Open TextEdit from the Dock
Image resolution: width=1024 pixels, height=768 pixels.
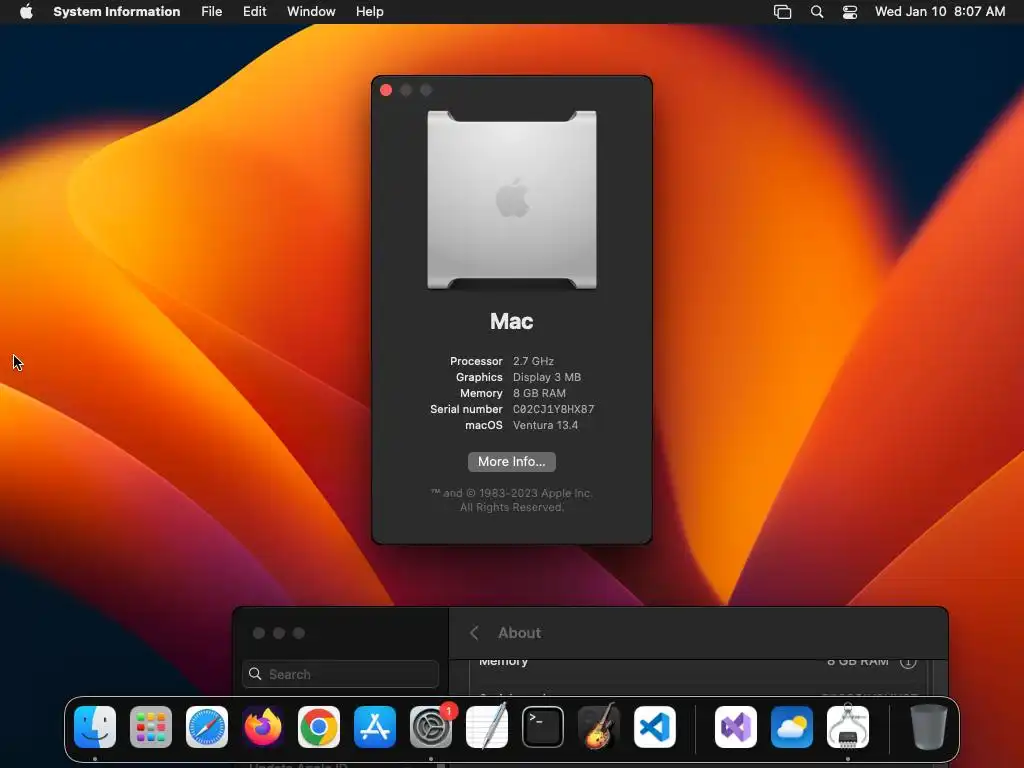pos(487,727)
